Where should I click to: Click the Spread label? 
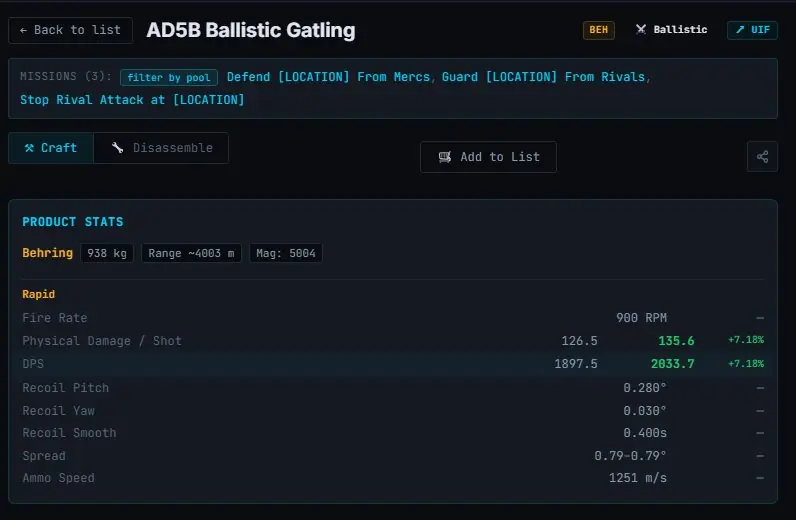[44, 456]
